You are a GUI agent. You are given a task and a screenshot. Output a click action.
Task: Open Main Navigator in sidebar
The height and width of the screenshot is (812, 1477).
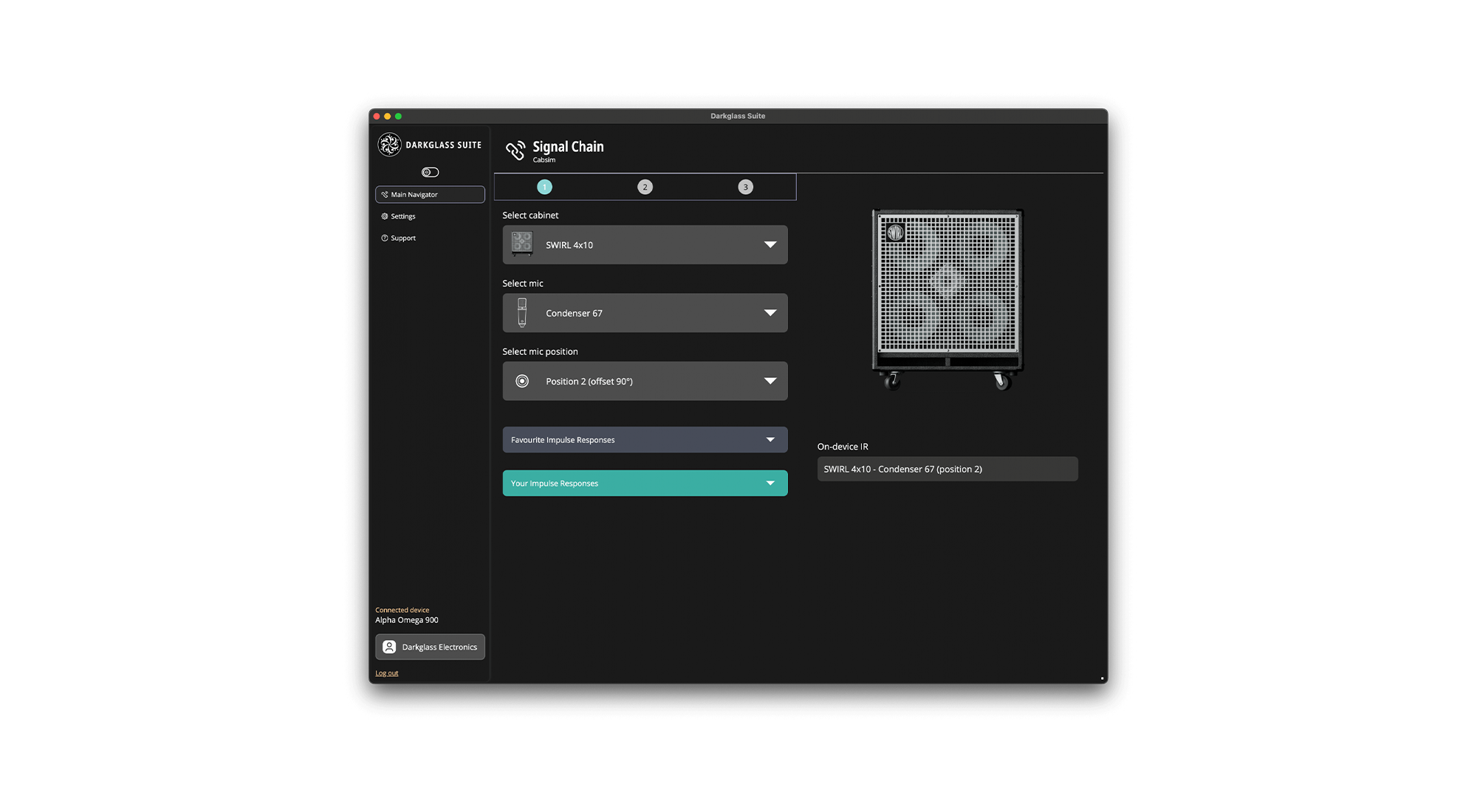[x=430, y=194]
